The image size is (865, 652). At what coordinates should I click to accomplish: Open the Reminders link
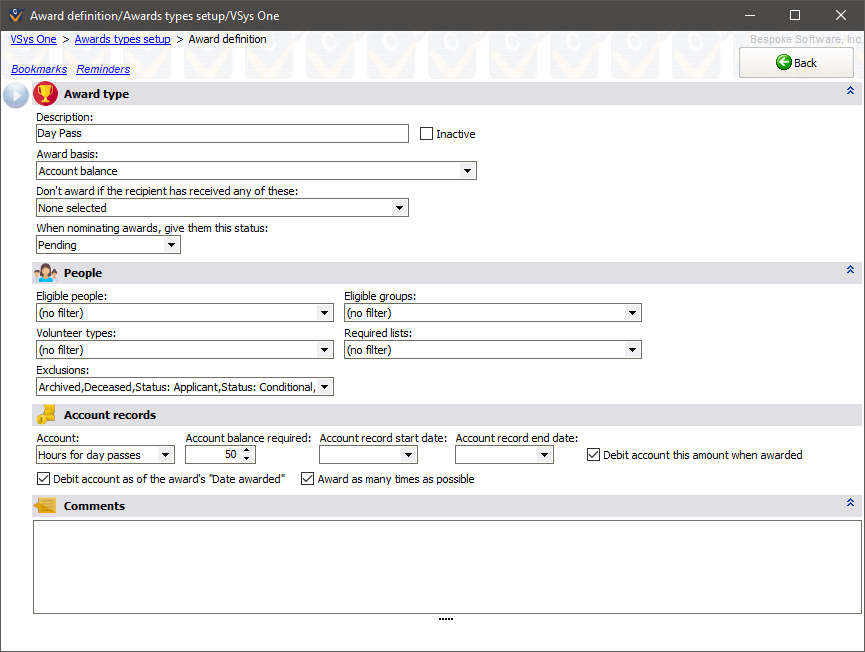tap(103, 69)
